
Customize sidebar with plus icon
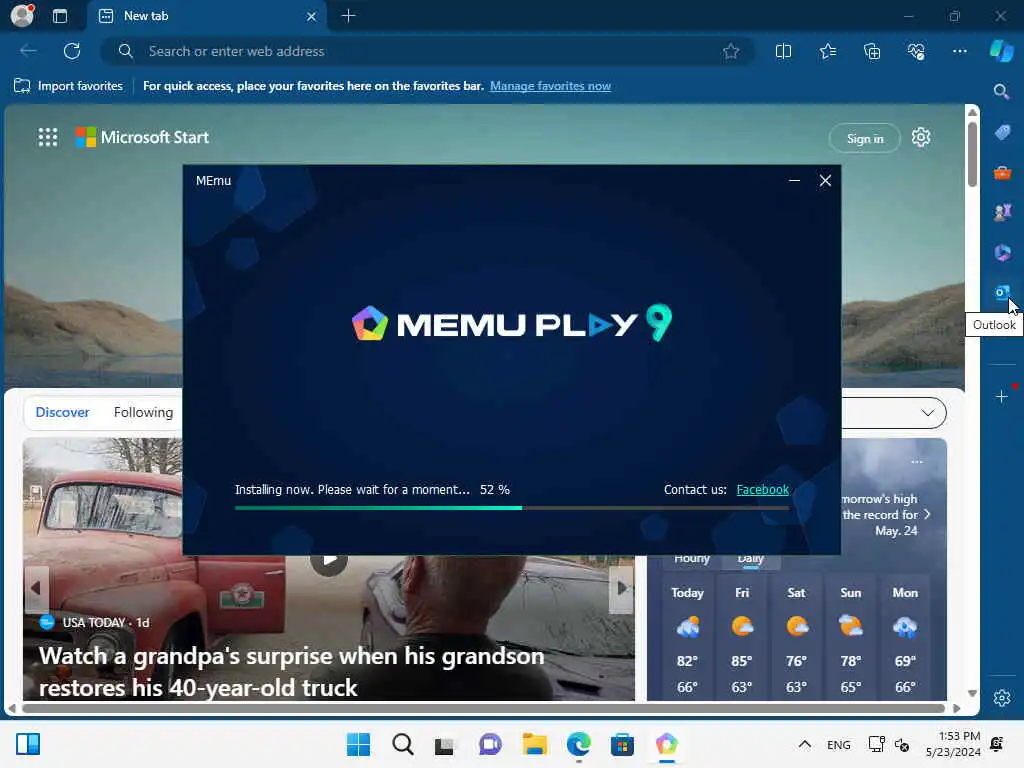coord(1002,396)
